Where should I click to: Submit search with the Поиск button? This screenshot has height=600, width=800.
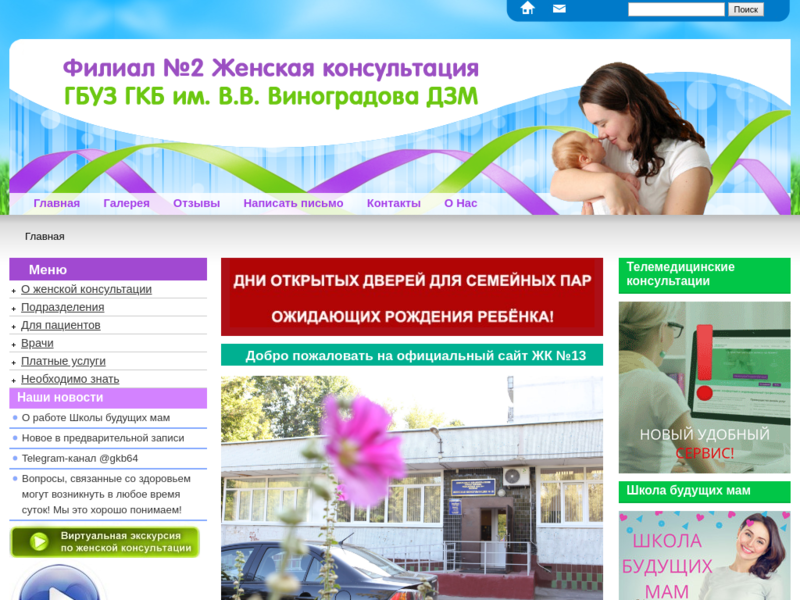coord(745,9)
